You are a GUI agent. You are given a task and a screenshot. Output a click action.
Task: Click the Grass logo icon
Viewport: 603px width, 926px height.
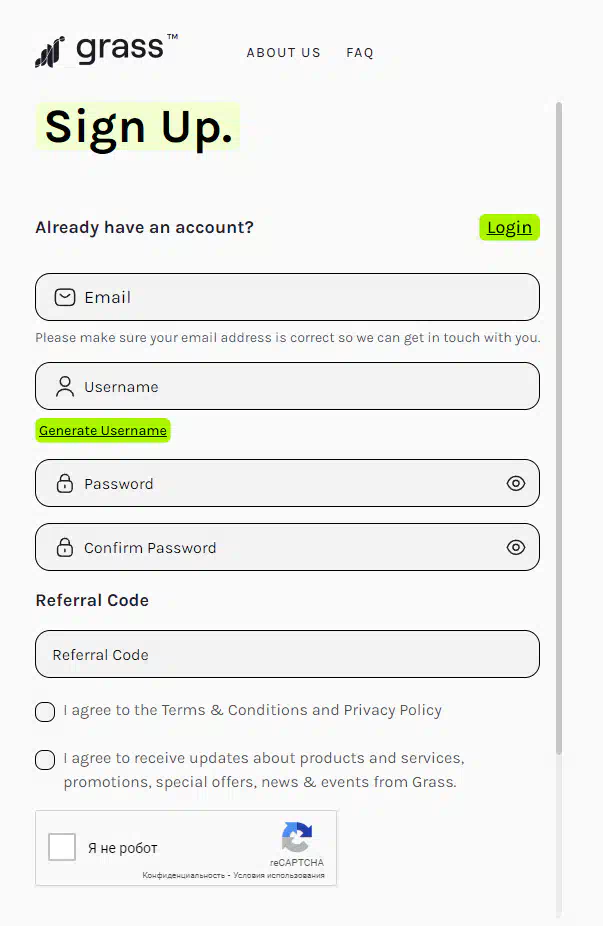coord(50,51)
